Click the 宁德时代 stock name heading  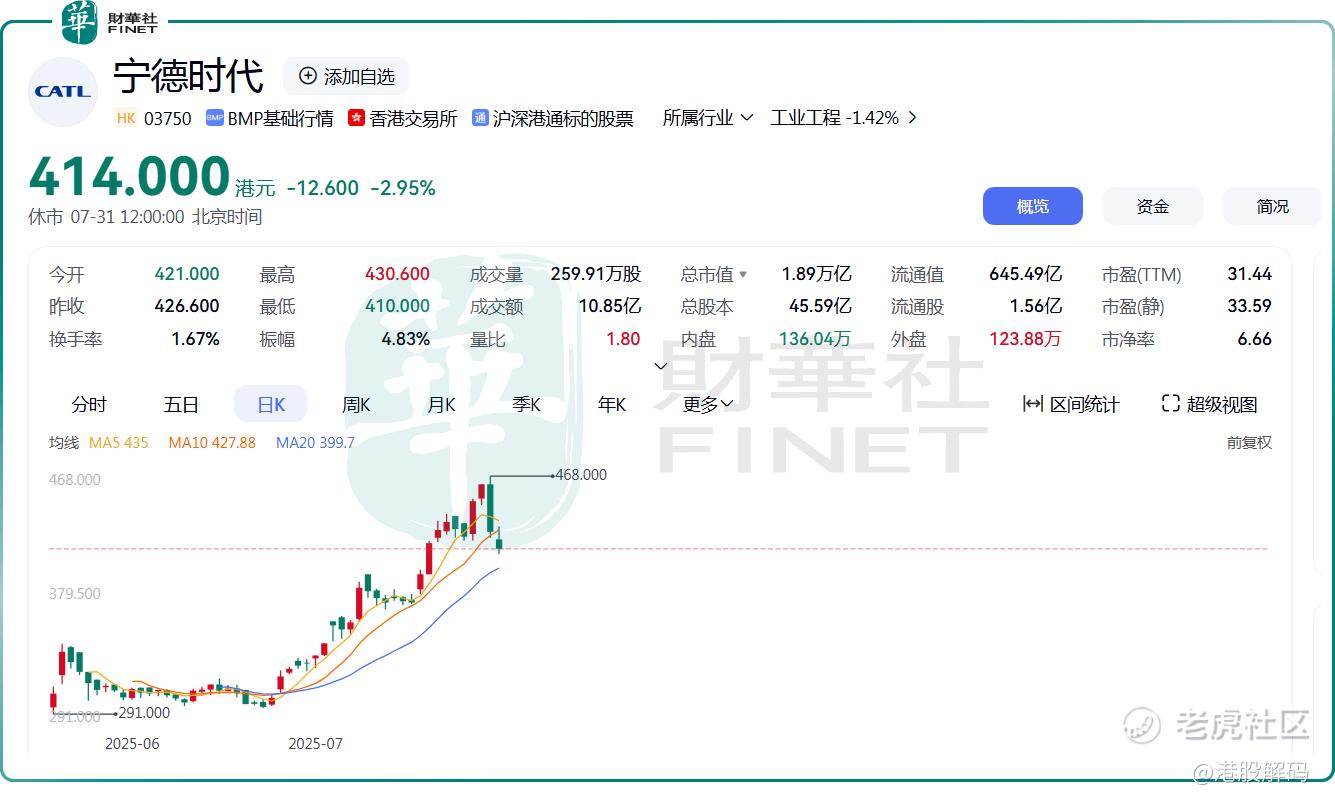tap(189, 76)
